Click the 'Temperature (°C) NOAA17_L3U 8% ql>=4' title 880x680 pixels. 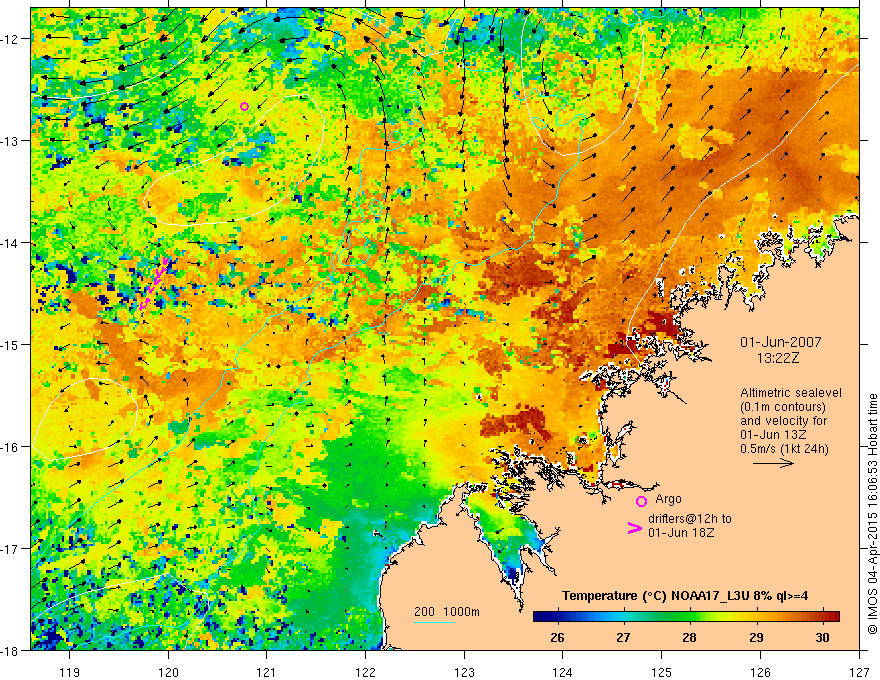[x=685, y=596]
